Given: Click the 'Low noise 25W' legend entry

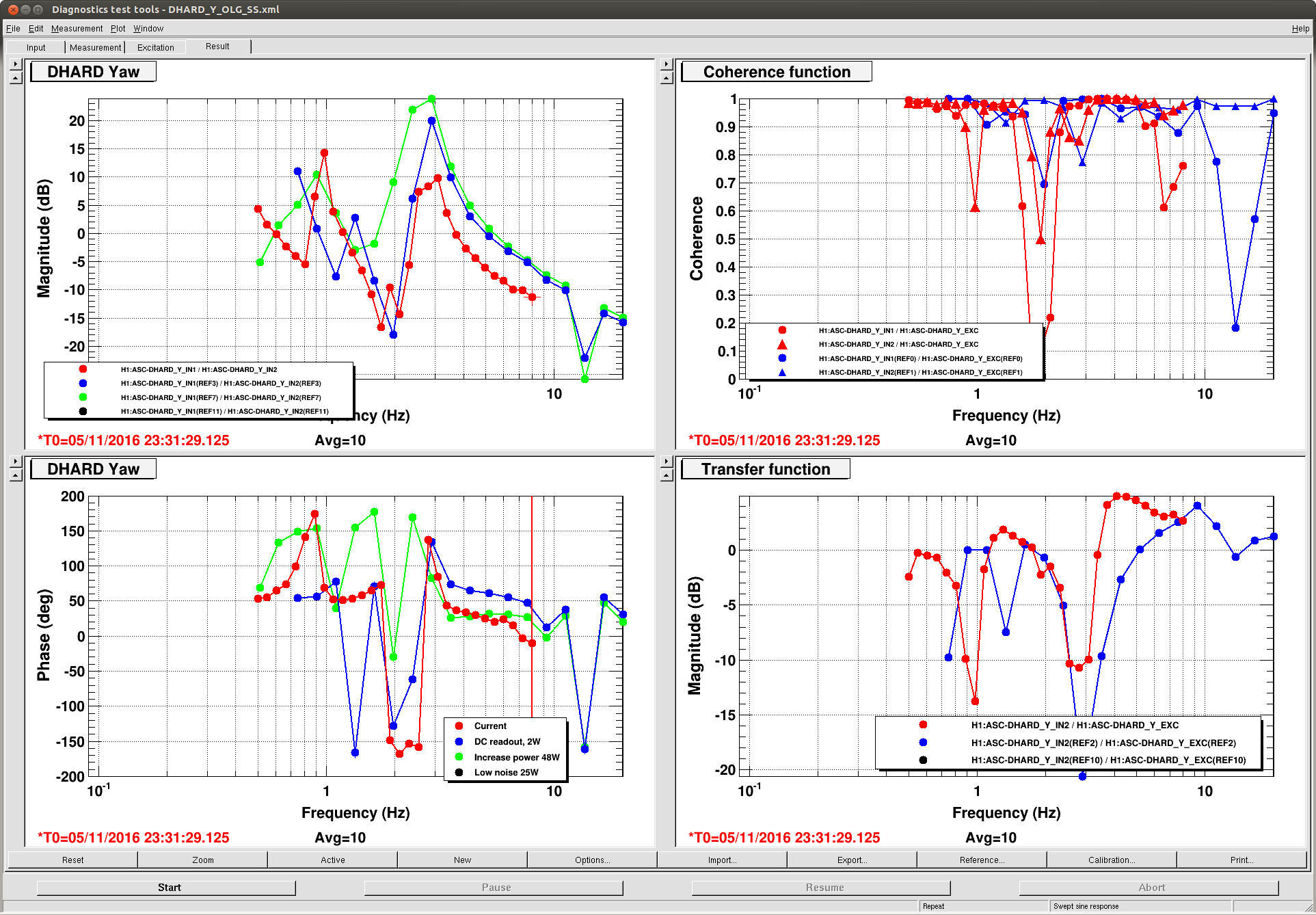Looking at the screenshot, I should [x=506, y=773].
